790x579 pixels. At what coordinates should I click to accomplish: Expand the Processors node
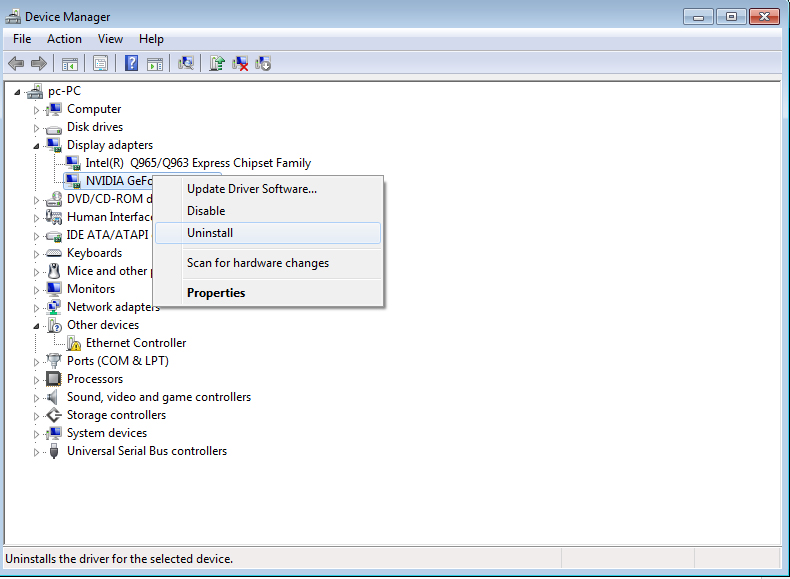pos(36,380)
